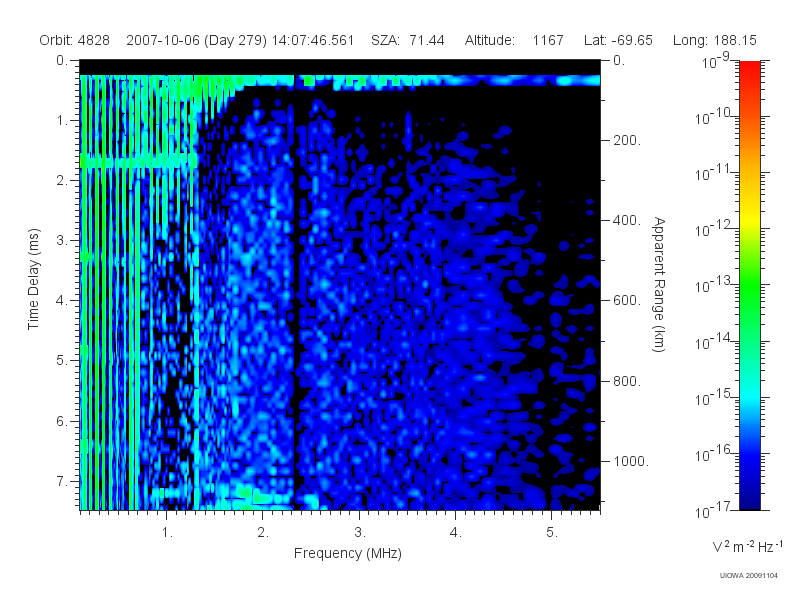The width and height of the screenshot is (800, 600).
Task: Click the '4.' tick on the time delay axis
Action: [62, 301]
